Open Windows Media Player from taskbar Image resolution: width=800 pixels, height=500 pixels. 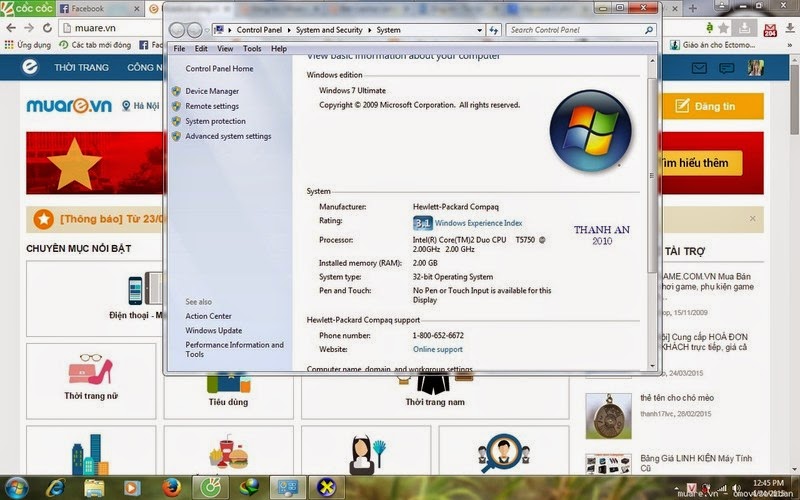click(x=132, y=488)
